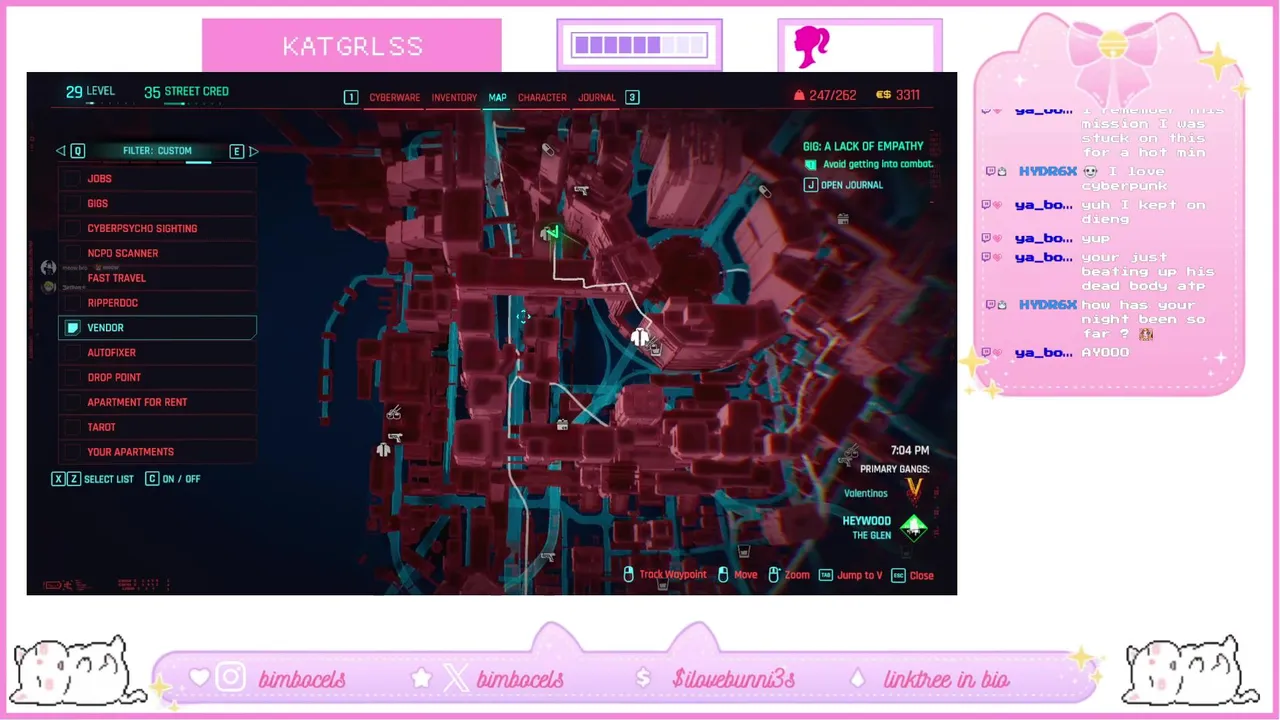Tick the Cyberpsycho Sighting filter checkbox
The image size is (1280, 720).
(72, 228)
